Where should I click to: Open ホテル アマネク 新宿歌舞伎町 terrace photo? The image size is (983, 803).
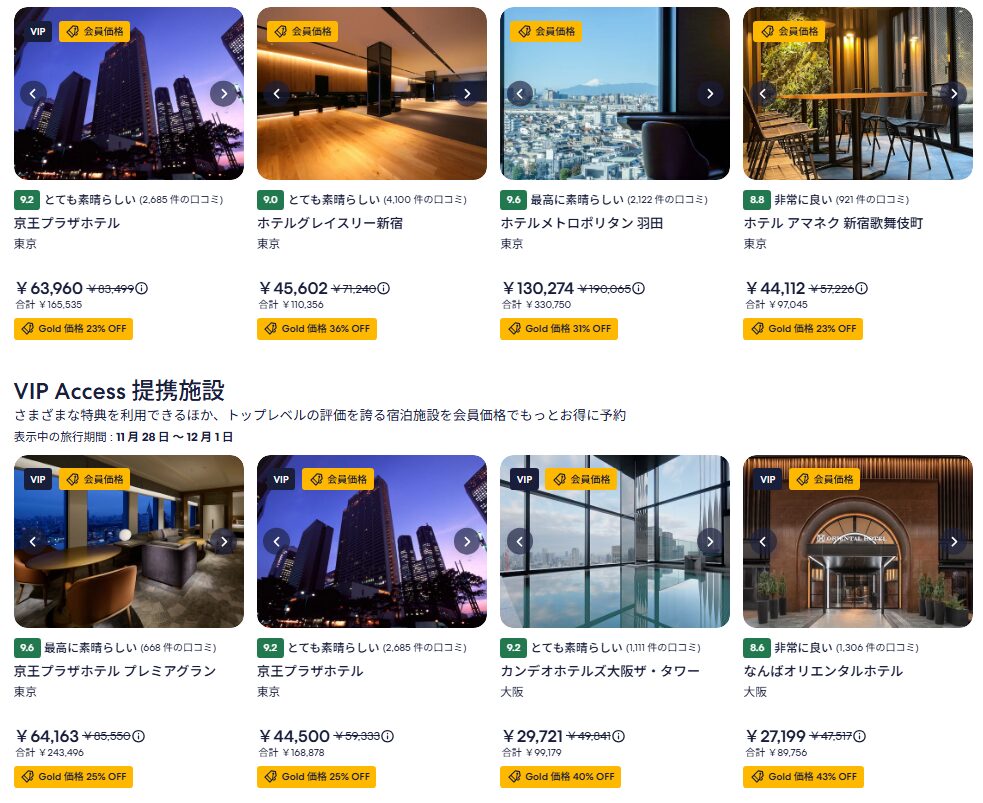click(x=858, y=93)
